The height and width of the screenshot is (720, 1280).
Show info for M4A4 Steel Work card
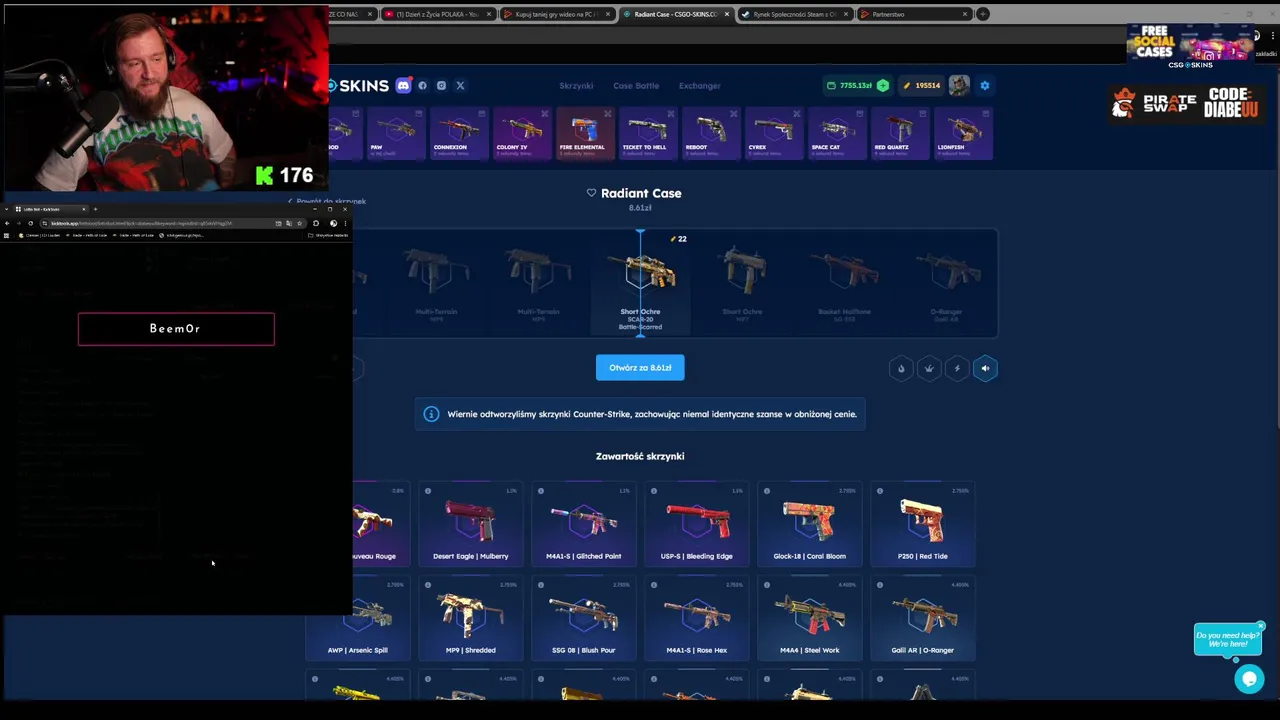[767, 585]
